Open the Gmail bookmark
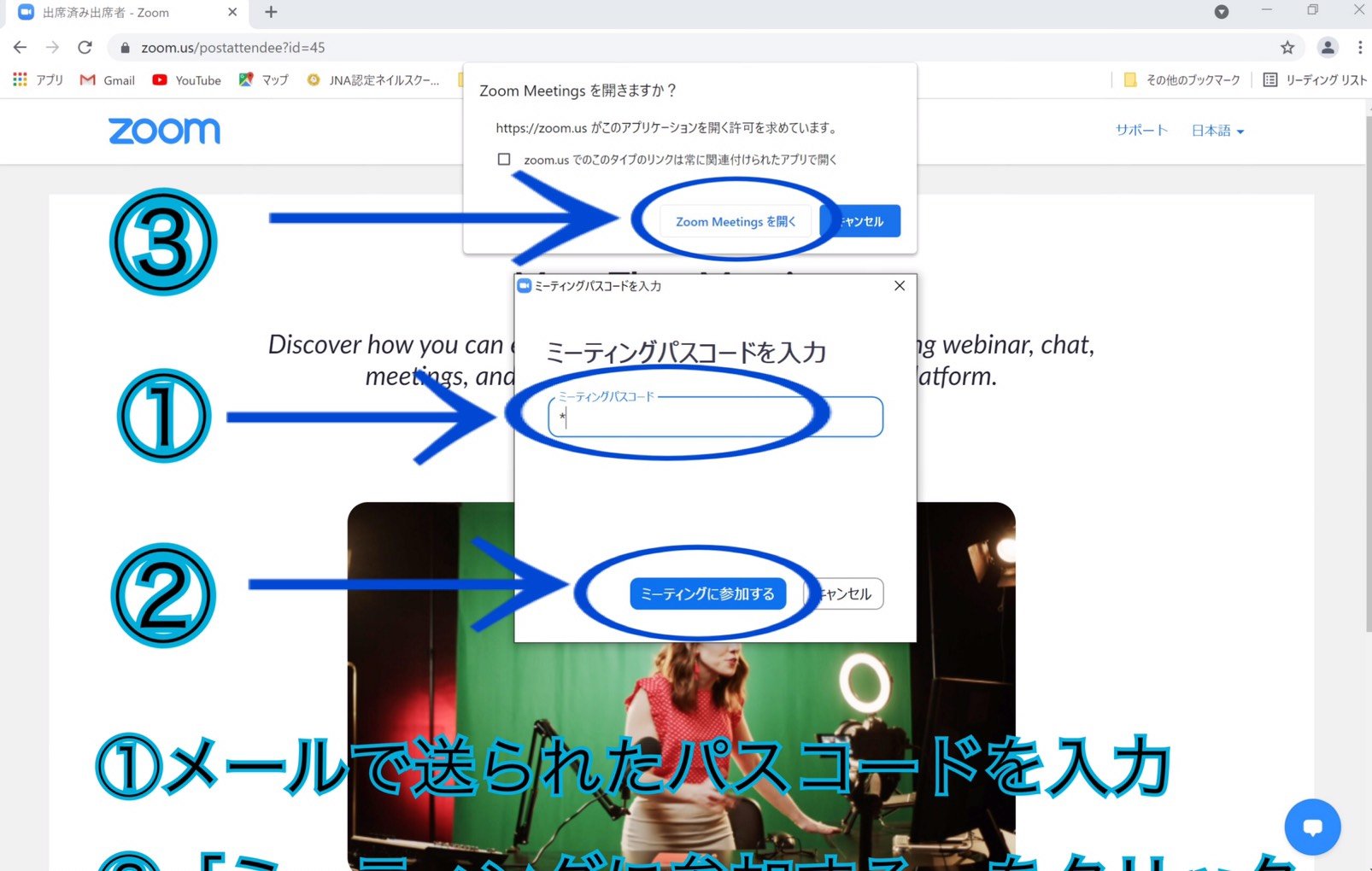The width and height of the screenshot is (1372, 871). (108, 80)
